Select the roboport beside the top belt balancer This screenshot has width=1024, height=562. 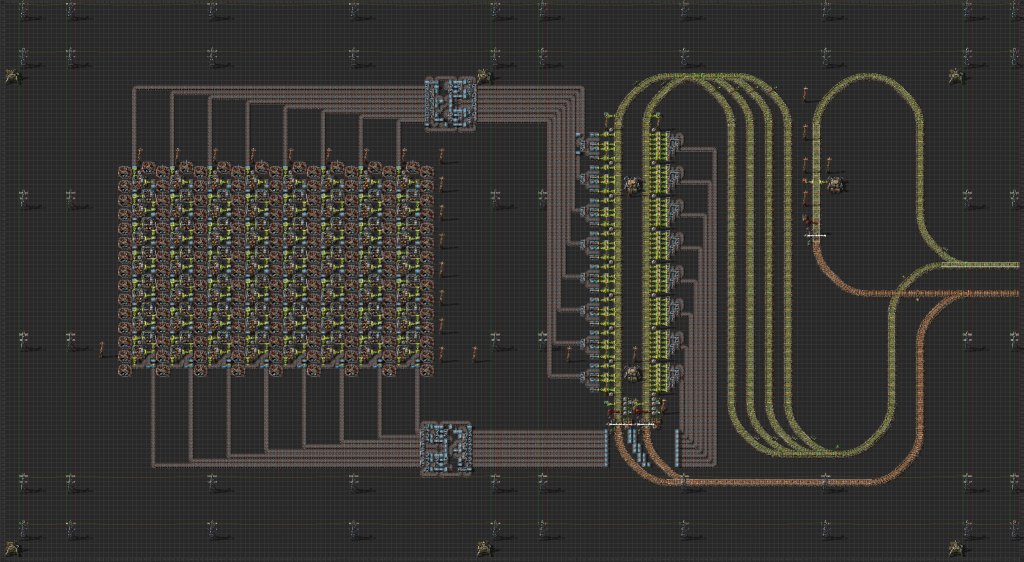pyautogui.click(x=485, y=76)
